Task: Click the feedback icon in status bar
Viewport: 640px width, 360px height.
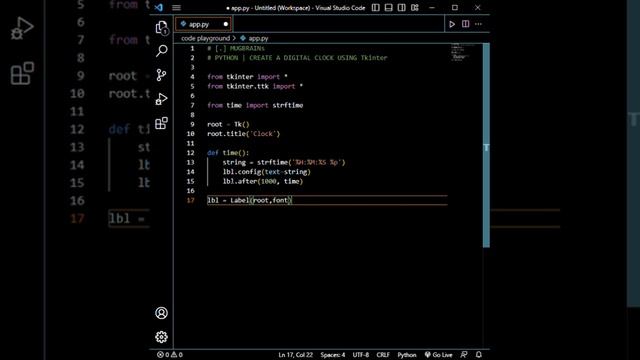Action: point(464,355)
